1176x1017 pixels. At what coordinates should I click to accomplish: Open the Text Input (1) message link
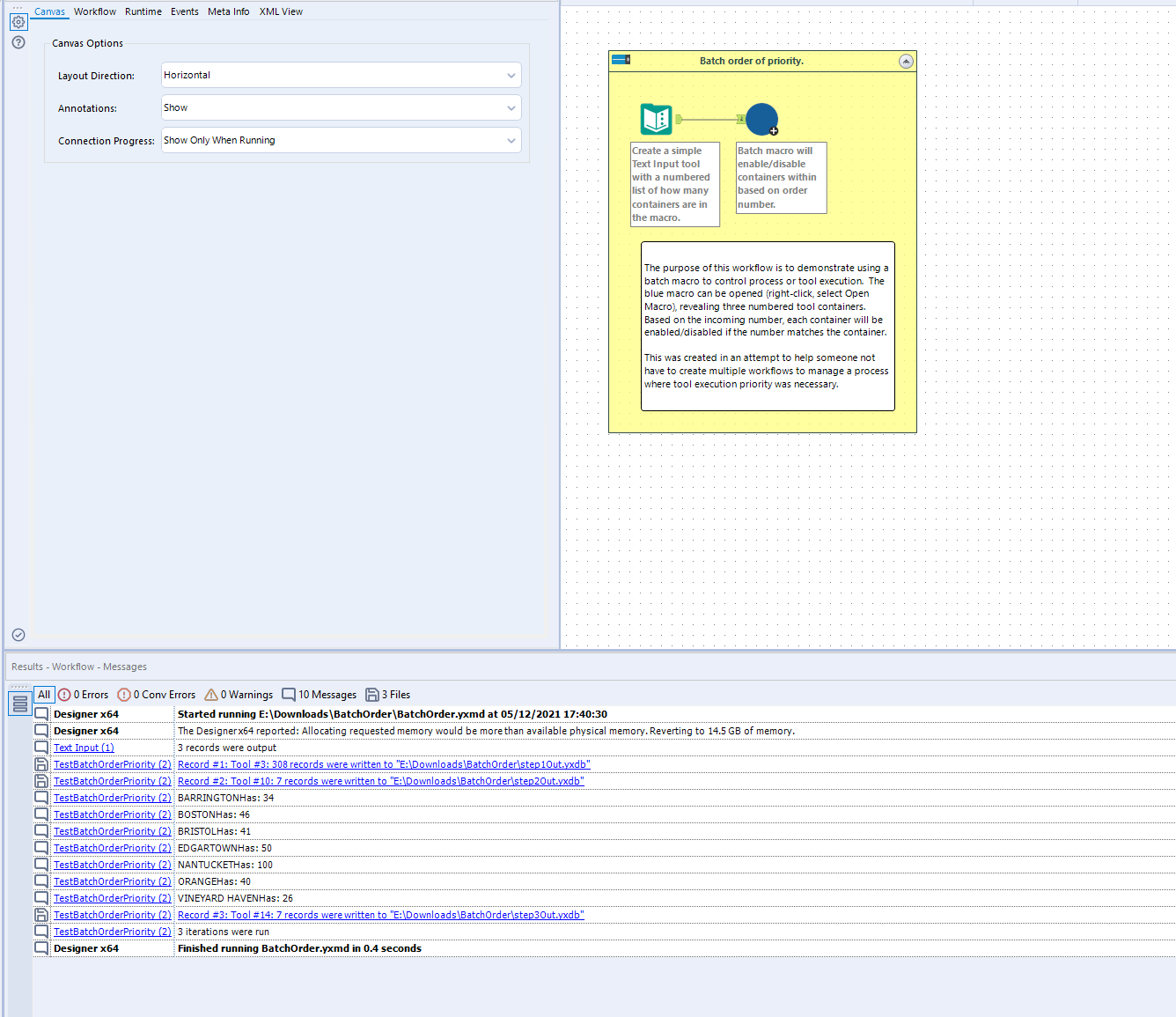click(83, 747)
